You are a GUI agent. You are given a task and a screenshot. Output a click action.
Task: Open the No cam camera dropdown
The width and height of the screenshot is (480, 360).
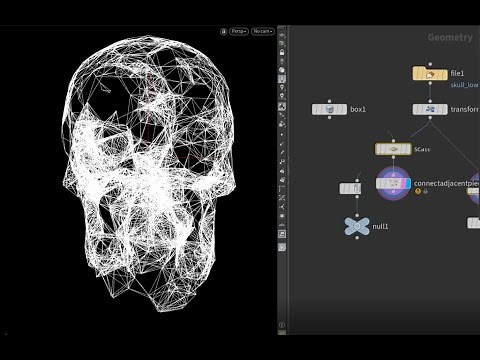(x=263, y=31)
